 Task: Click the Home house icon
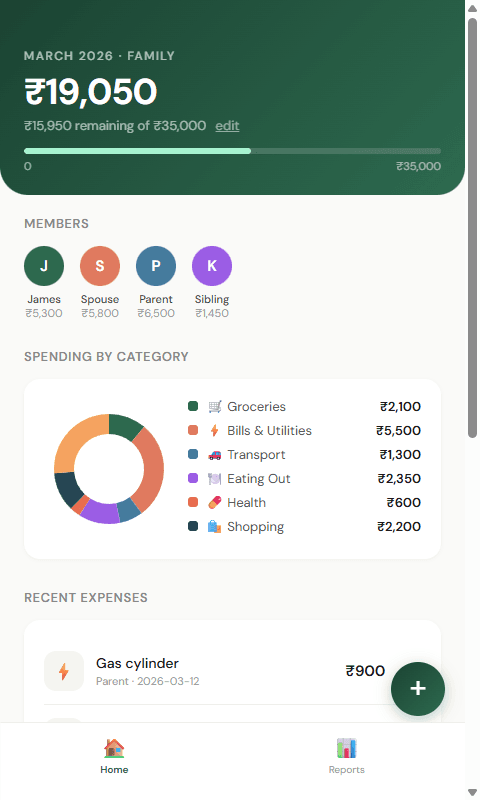coord(114,748)
